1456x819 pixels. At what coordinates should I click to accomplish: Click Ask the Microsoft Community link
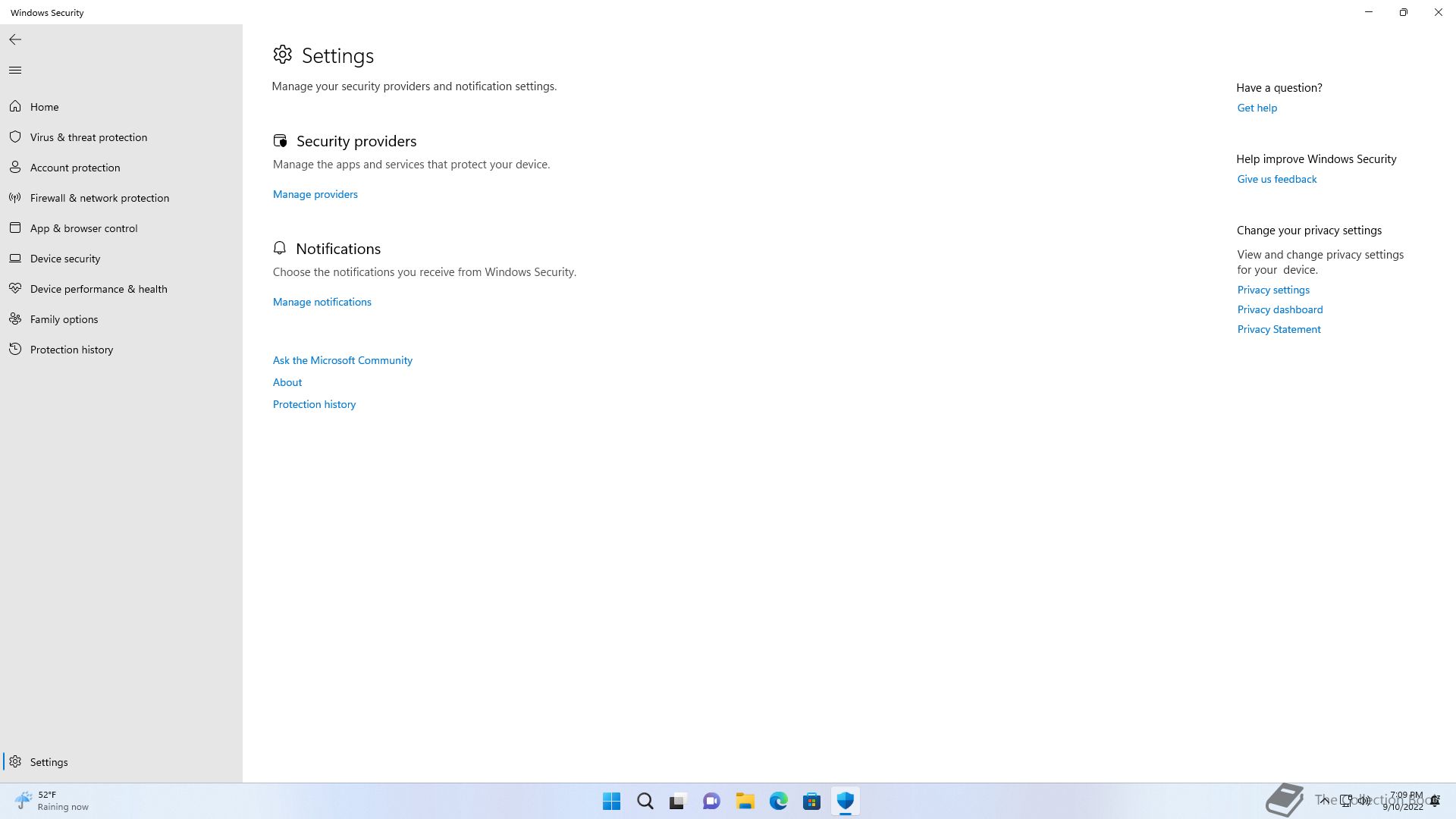pyautogui.click(x=342, y=360)
